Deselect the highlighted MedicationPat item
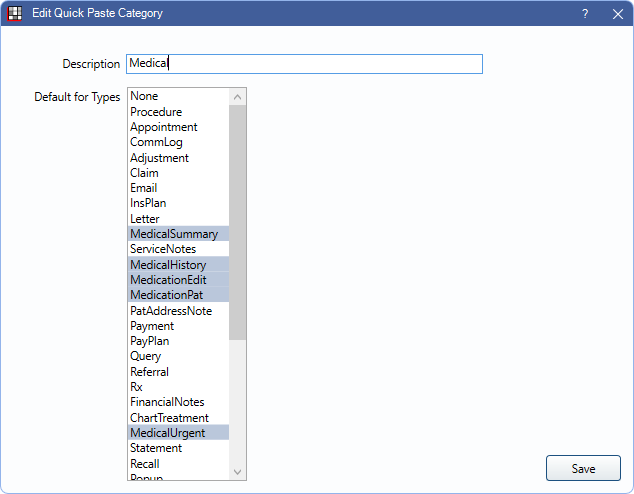Viewport: 634px width, 494px height. pos(178,295)
